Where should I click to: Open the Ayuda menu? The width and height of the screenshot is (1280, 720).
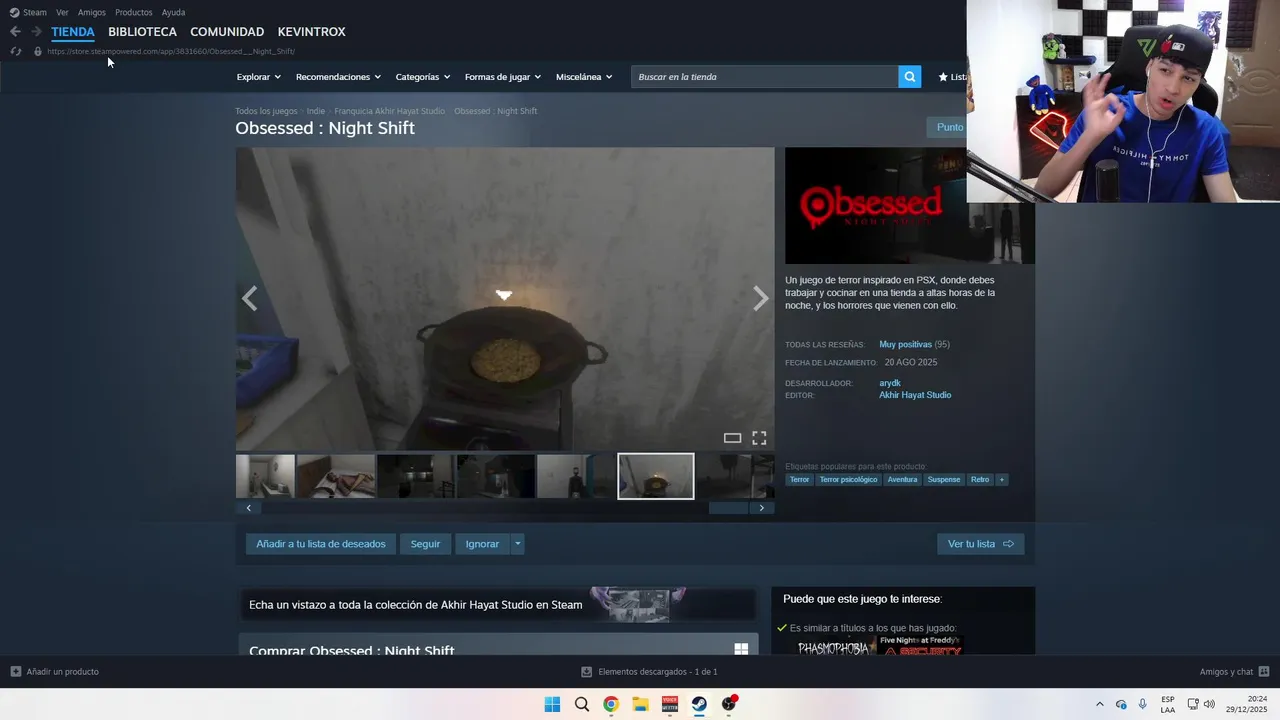pos(173,13)
